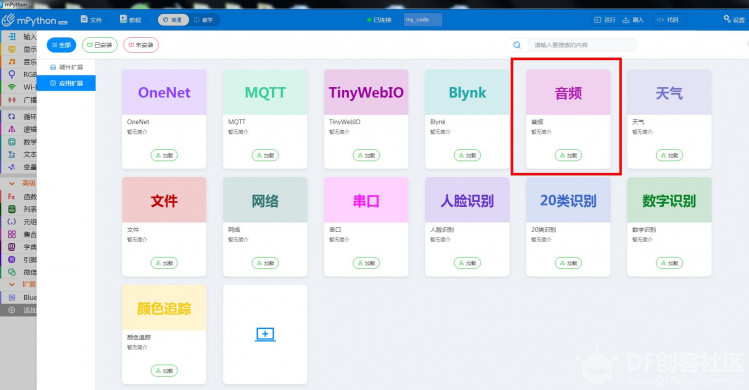Switch to 教学 teaching mode
The width and height of the screenshot is (749, 390).
203,20
